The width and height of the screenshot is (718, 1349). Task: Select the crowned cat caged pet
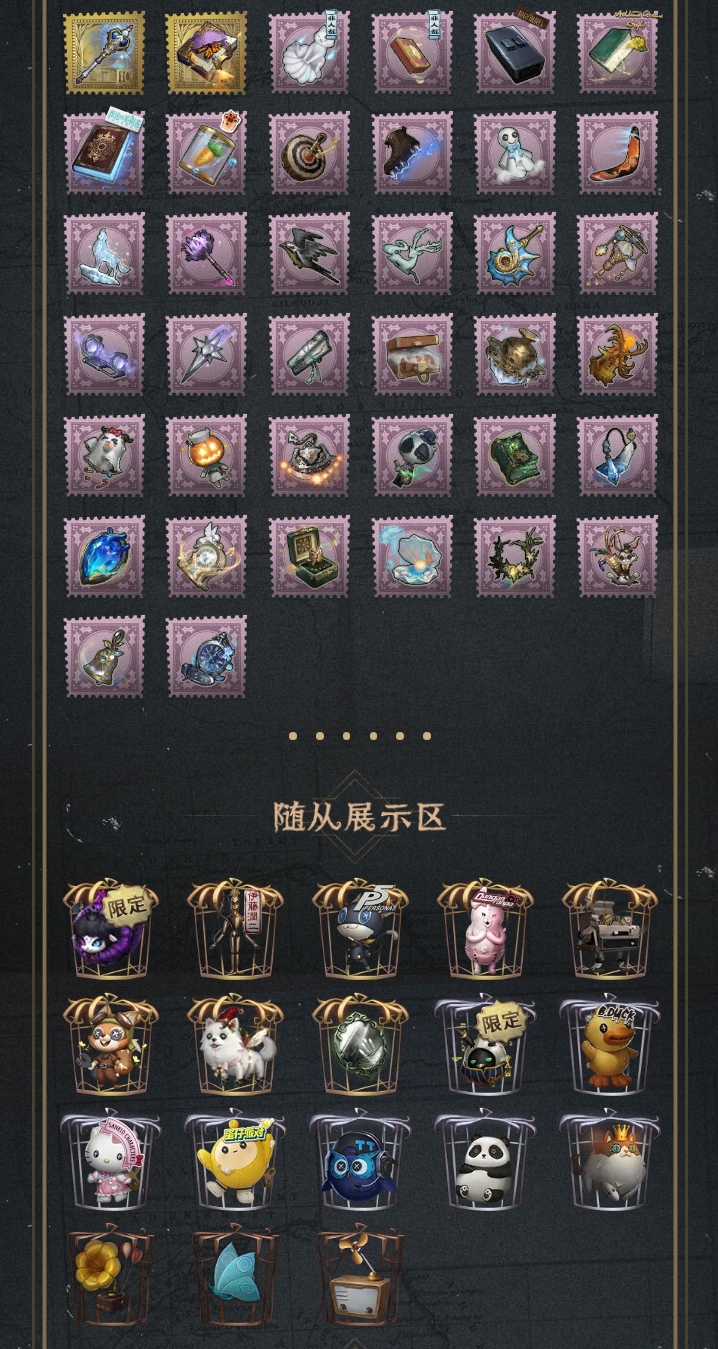click(x=609, y=1160)
